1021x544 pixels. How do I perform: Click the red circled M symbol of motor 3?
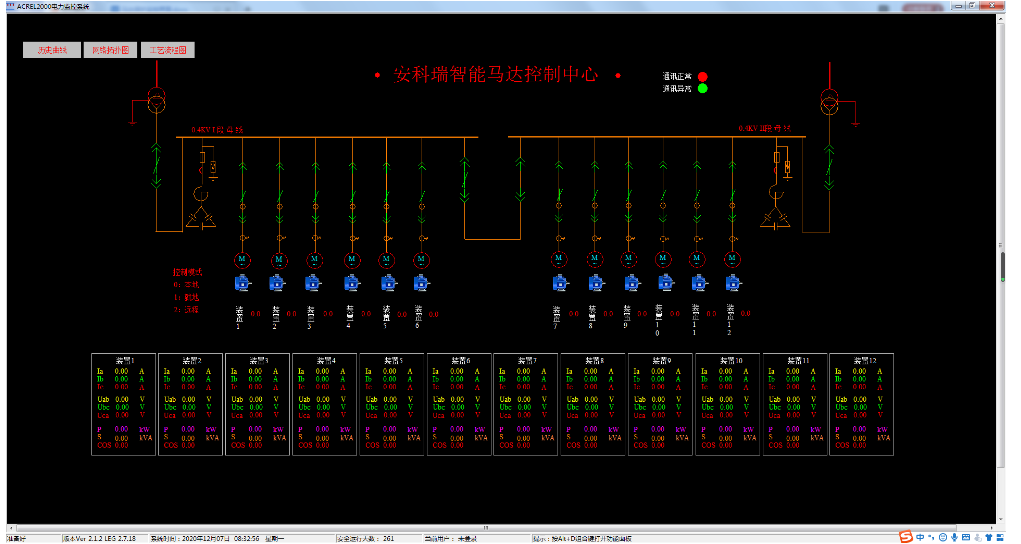coord(315,260)
